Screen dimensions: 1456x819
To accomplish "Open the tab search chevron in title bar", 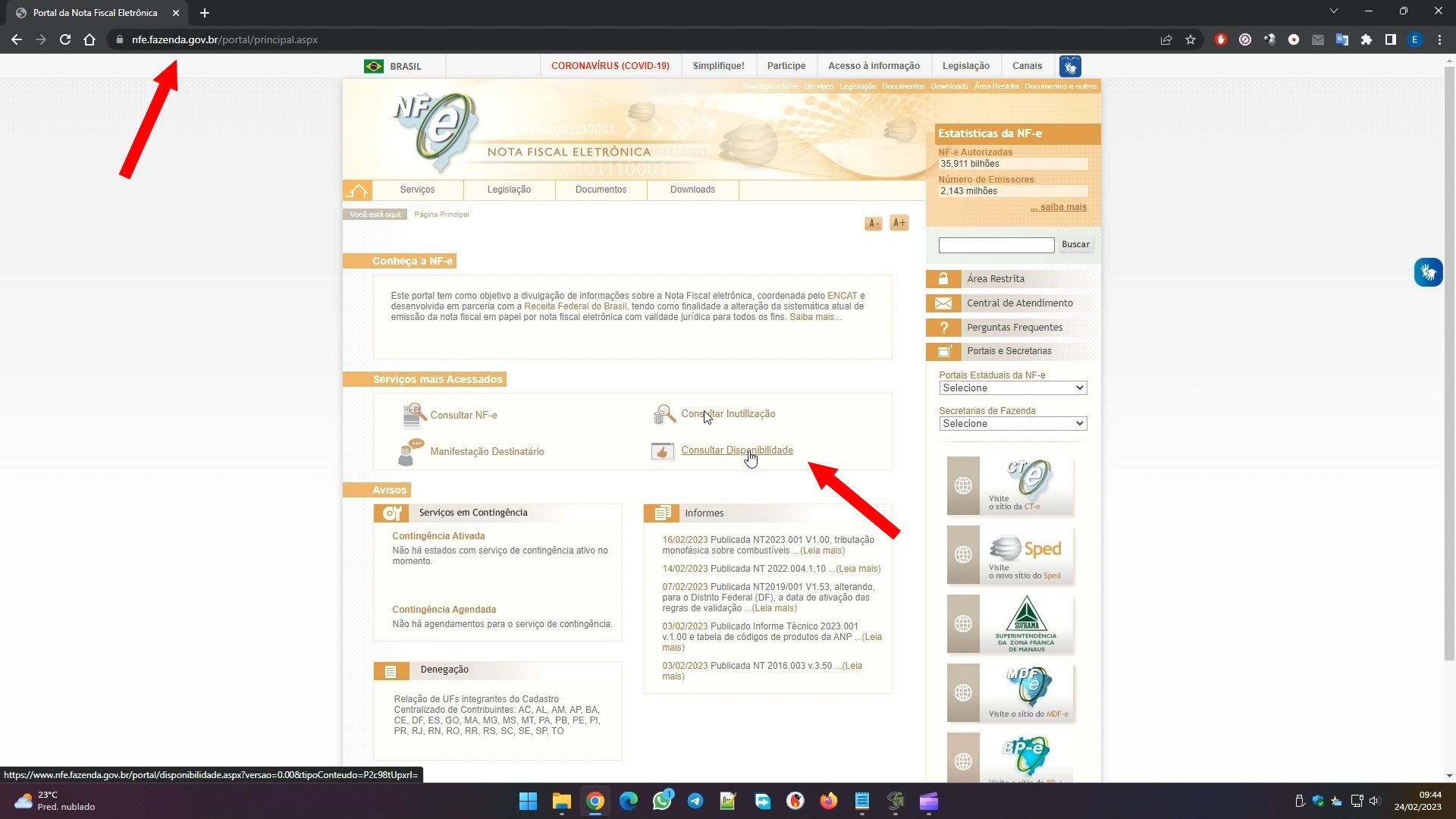I will click(1334, 11).
